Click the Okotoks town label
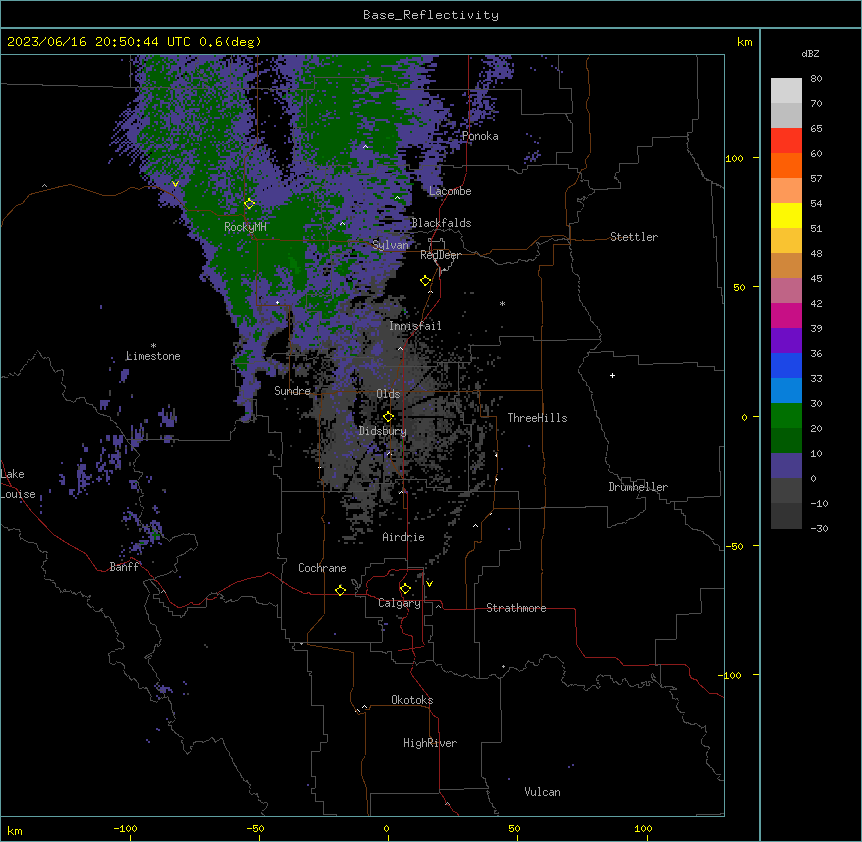The width and height of the screenshot is (862, 842). (412, 700)
